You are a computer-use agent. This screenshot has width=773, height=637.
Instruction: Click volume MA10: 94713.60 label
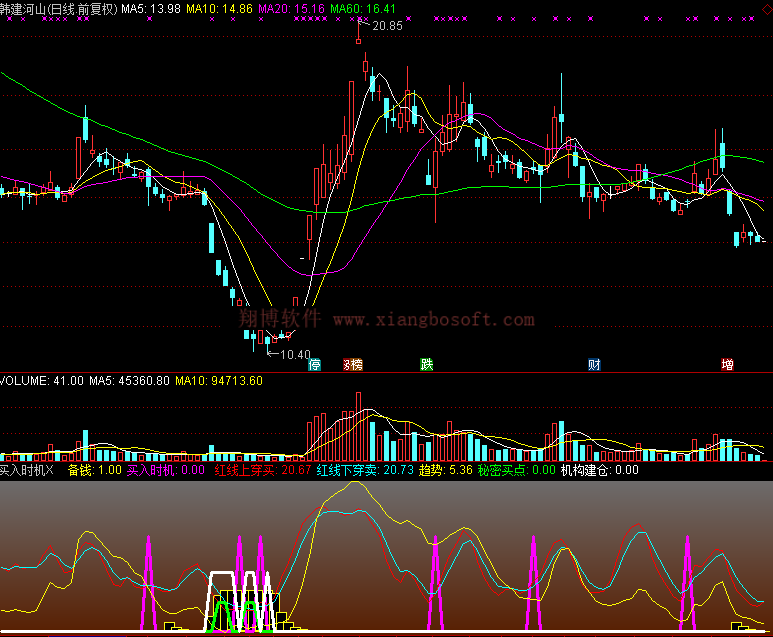(x=219, y=381)
